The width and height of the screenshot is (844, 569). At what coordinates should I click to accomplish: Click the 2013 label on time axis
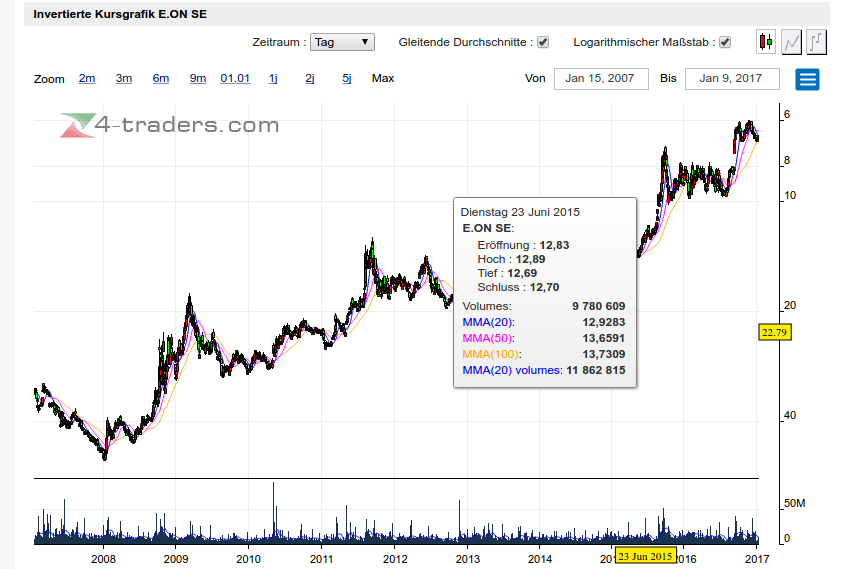click(468, 559)
